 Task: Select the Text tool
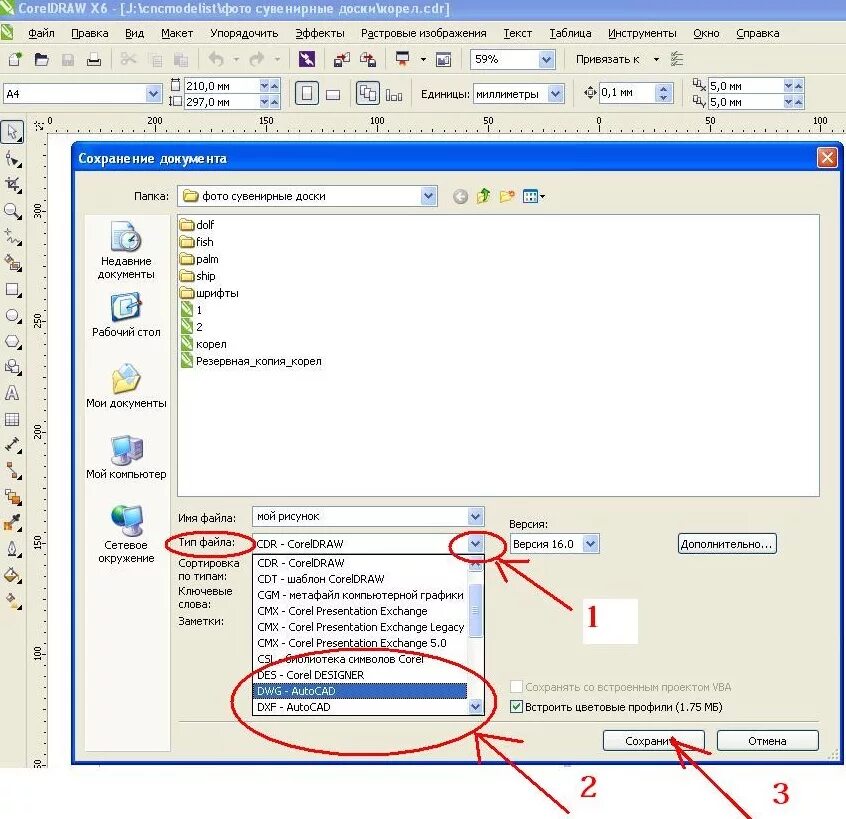coord(12,393)
